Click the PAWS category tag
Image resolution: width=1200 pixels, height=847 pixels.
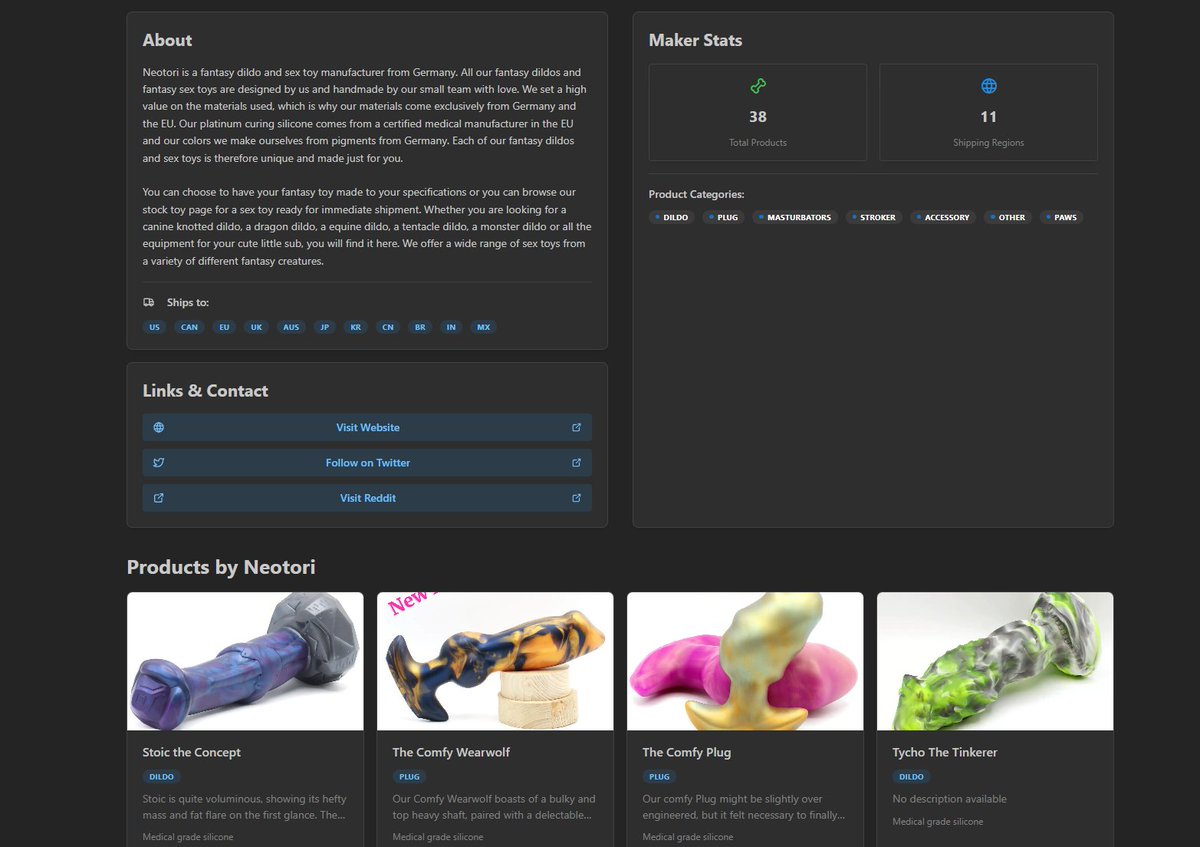click(1062, 217)
